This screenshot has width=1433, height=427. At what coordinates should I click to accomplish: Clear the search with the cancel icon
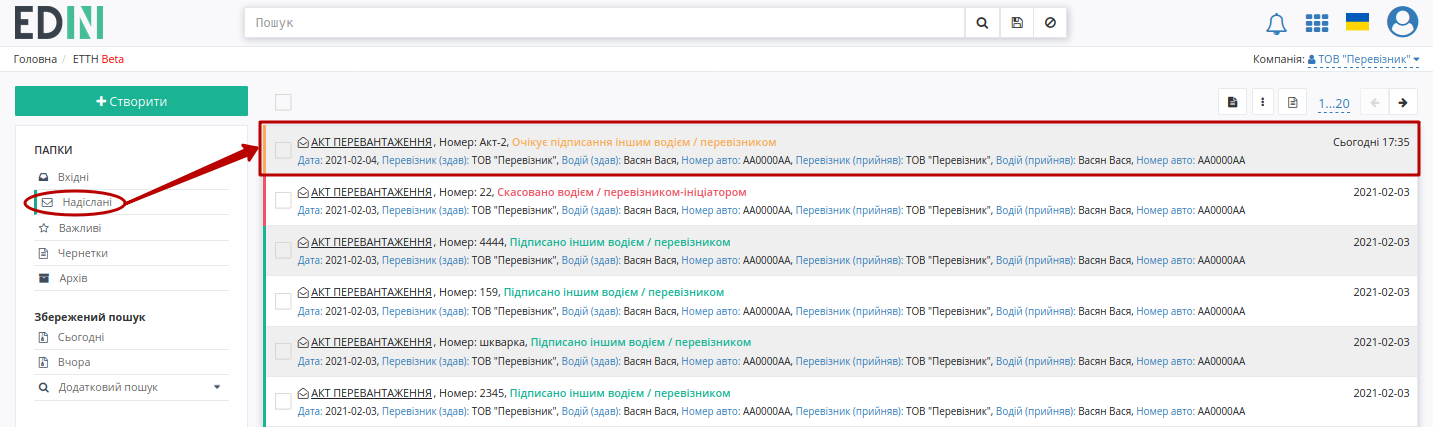pos(1050,22)
